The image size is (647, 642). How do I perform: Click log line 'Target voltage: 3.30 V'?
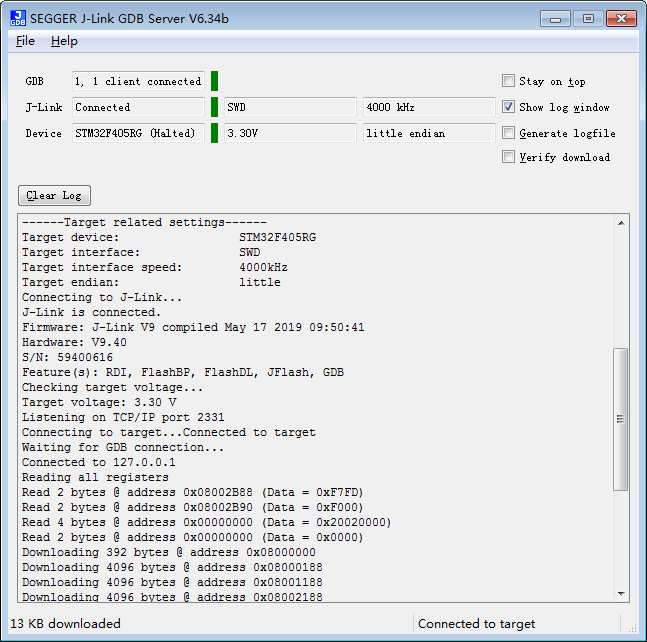point(99,402)
